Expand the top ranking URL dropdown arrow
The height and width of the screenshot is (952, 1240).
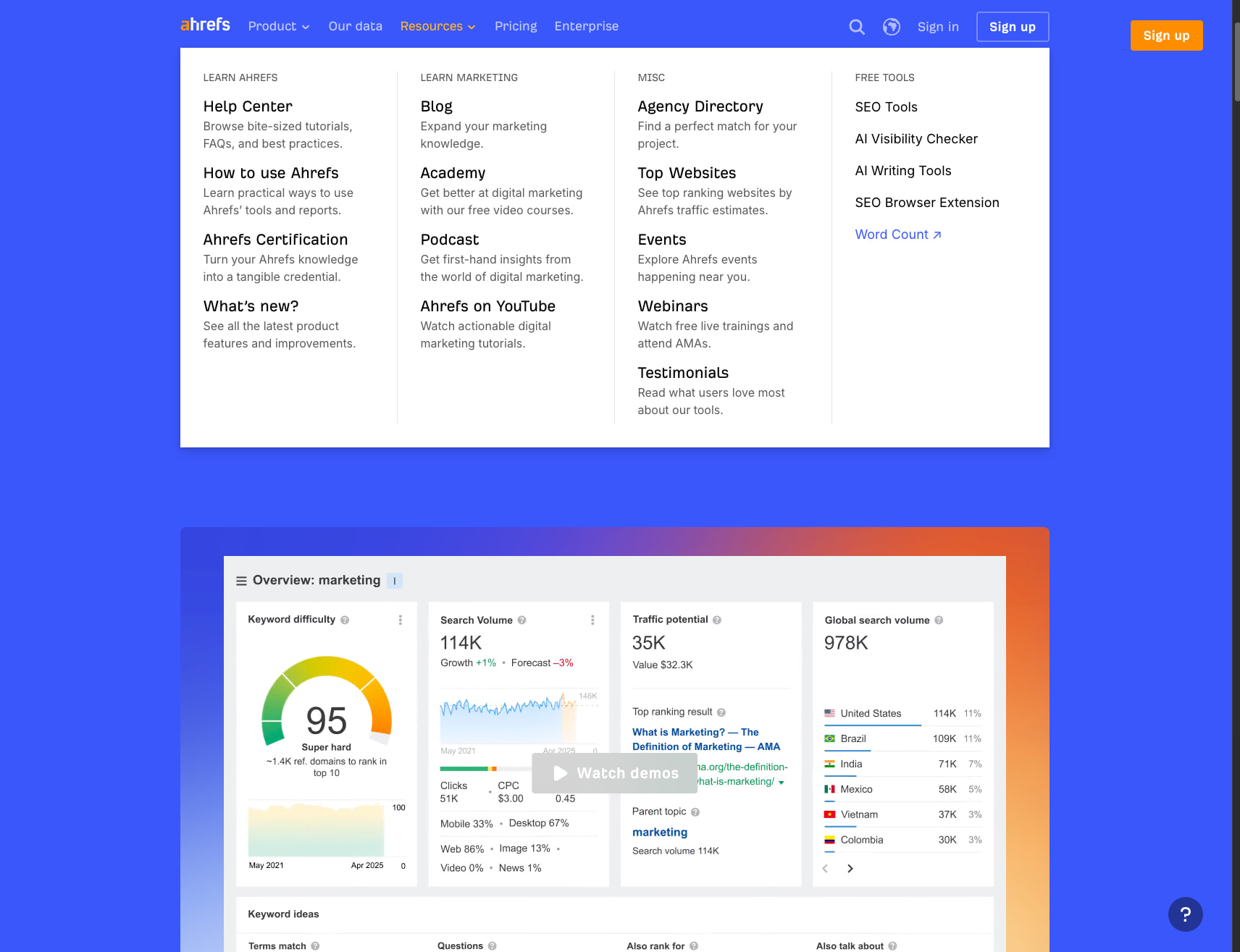(781, 783)
